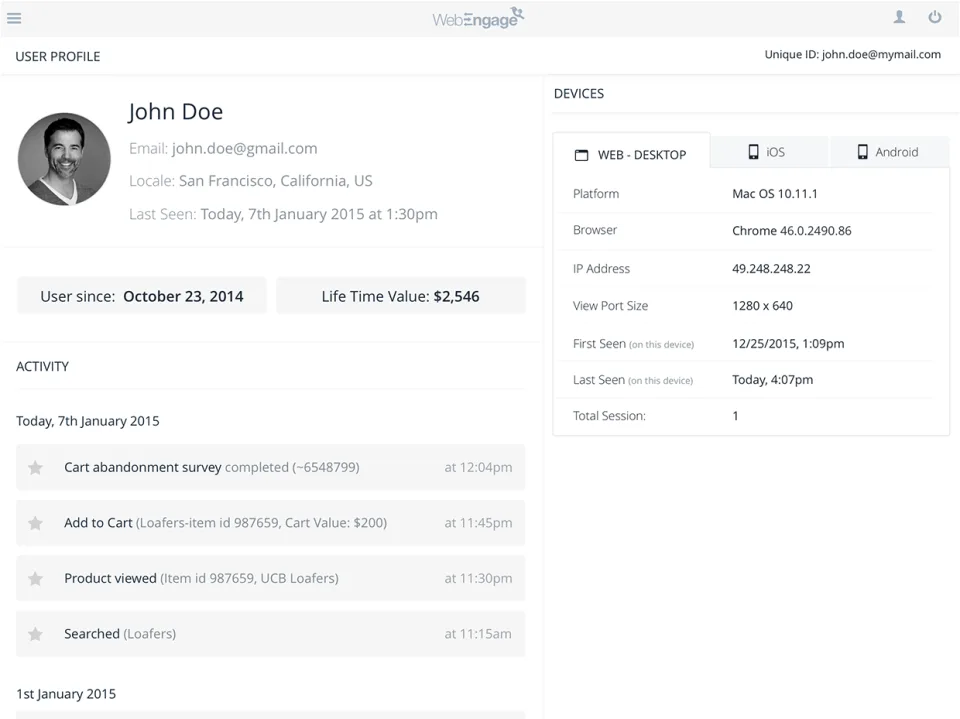Click the Android phone icon
Image resolution: width=960 pixels, height=719 pixels.
[x=862, y=152]
